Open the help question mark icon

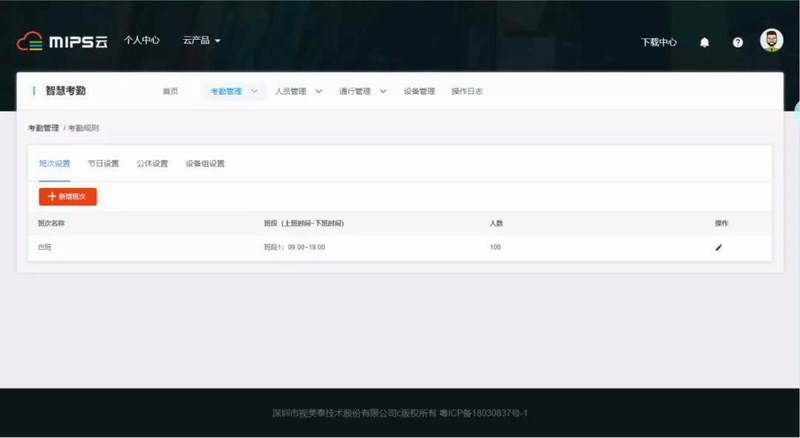tap(738, 42)
